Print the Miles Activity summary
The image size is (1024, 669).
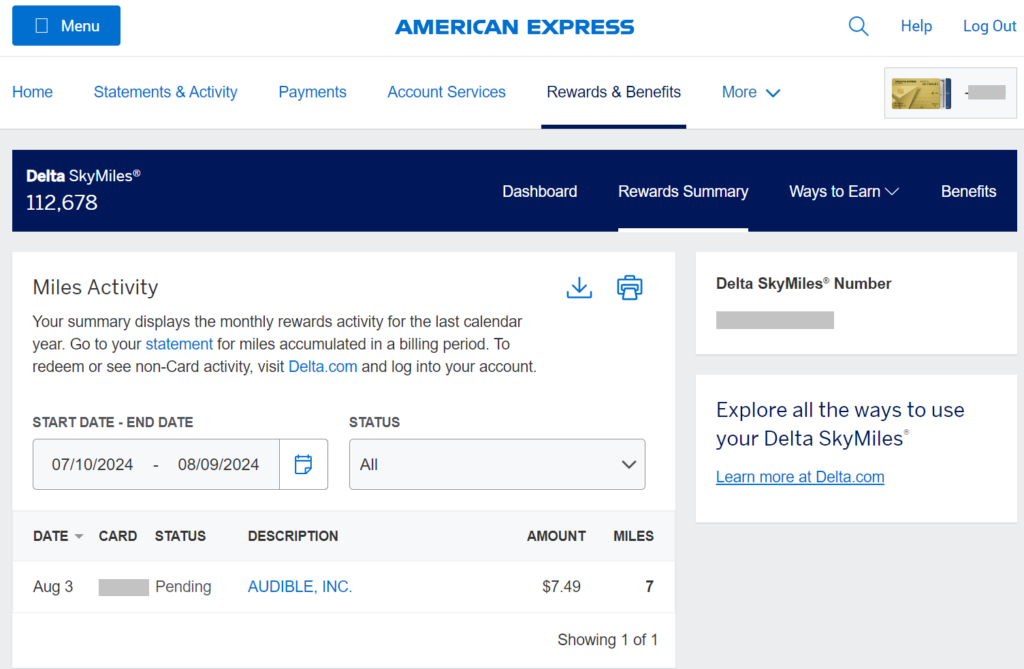click(x=630, y=288)
